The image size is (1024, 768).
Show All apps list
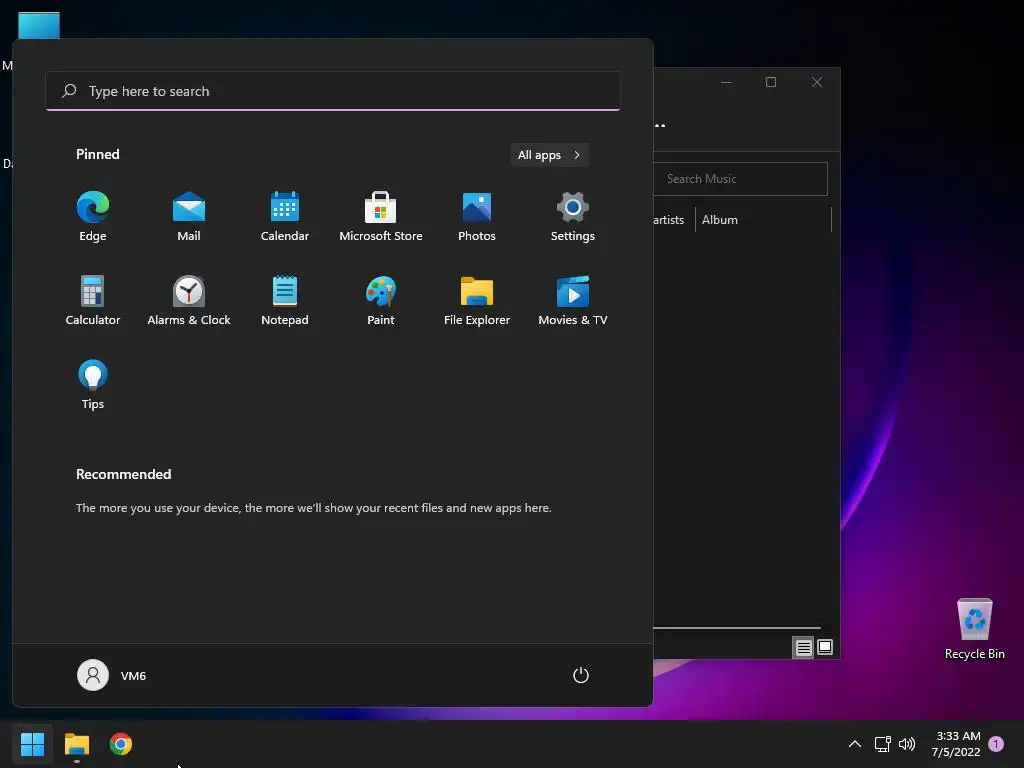coord(549,155)
